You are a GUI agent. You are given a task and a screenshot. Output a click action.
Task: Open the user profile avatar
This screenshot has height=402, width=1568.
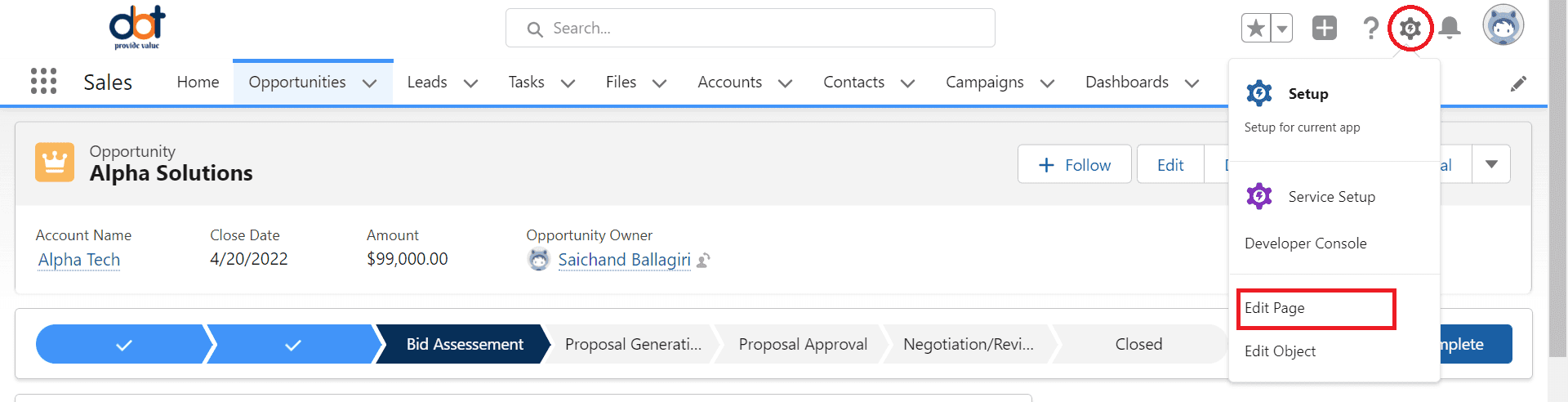pyautogui.click(x=1503, y=25)
